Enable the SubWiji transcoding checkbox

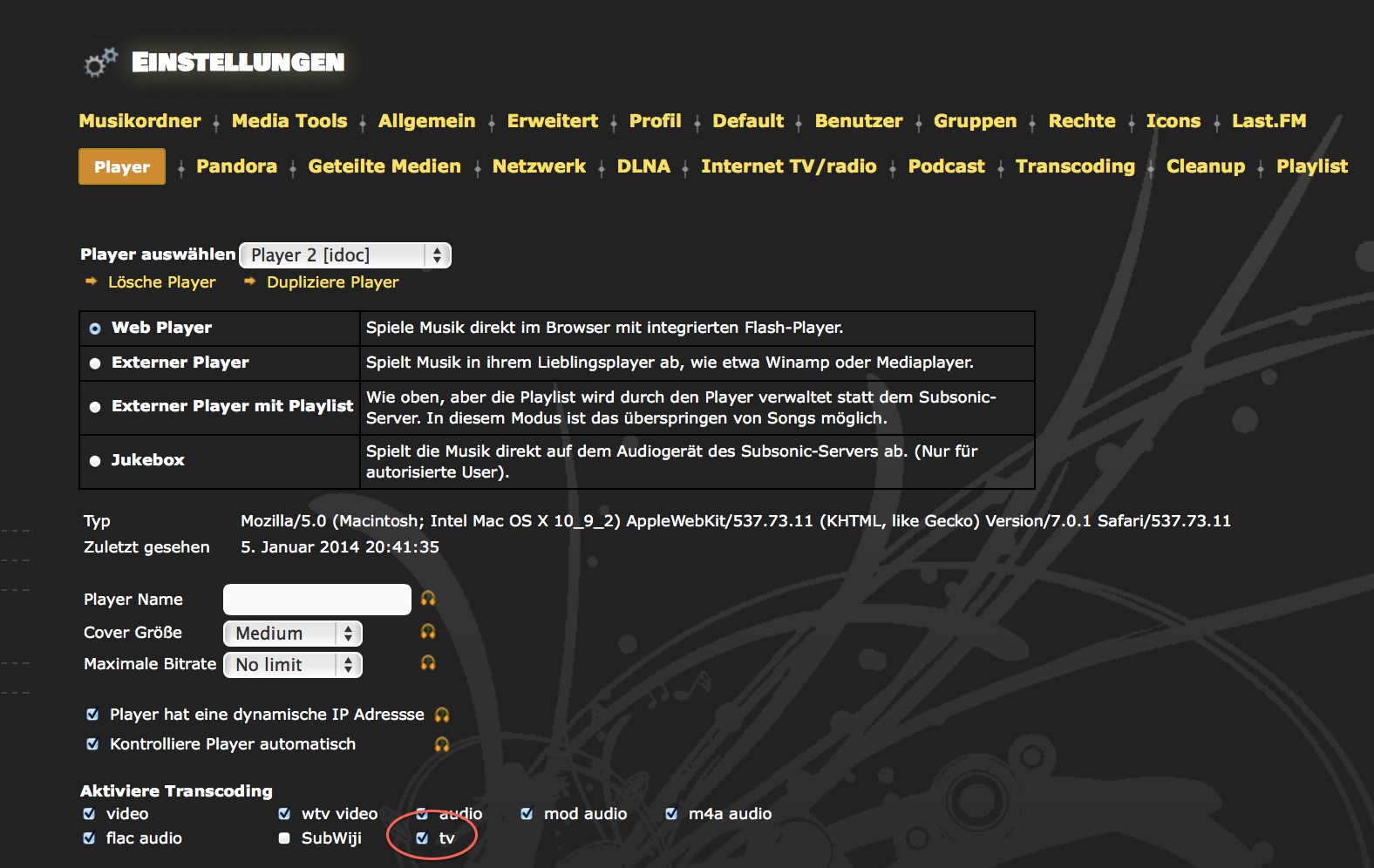pyautogui.click(x=284, y=838)
